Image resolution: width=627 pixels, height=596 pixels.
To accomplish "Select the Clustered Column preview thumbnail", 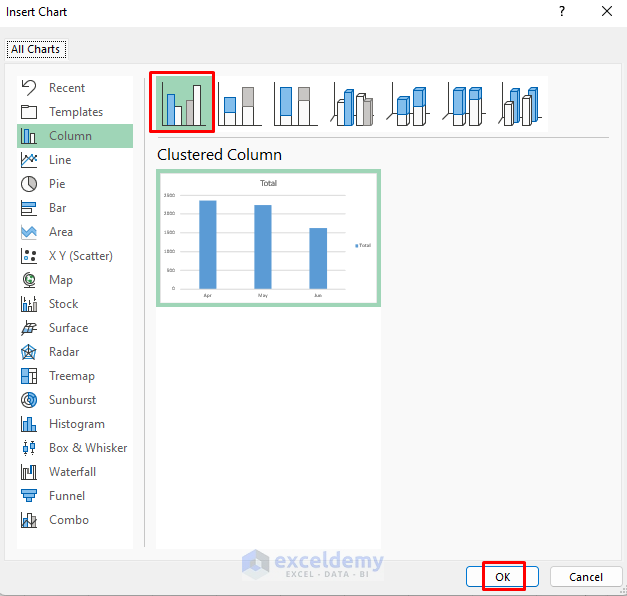I will (268, 238).
